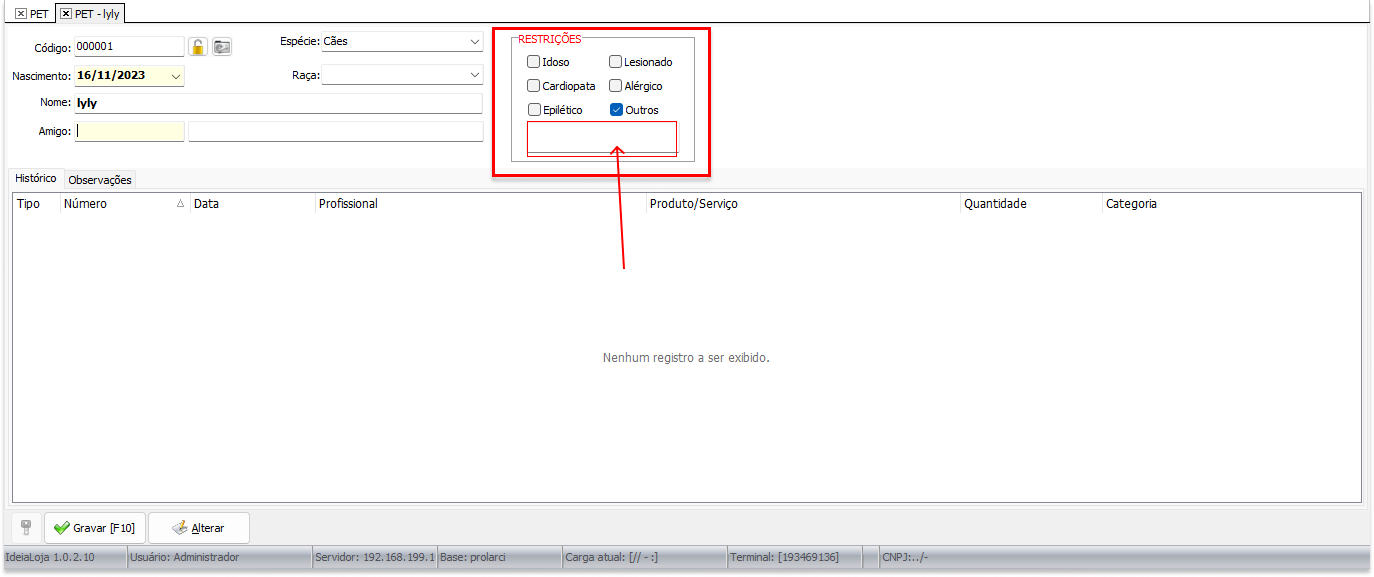The height and width of the screenshot is (577, 1374).
Task: Click the folder icon next to the padlock
Action: tap(221, 47)
